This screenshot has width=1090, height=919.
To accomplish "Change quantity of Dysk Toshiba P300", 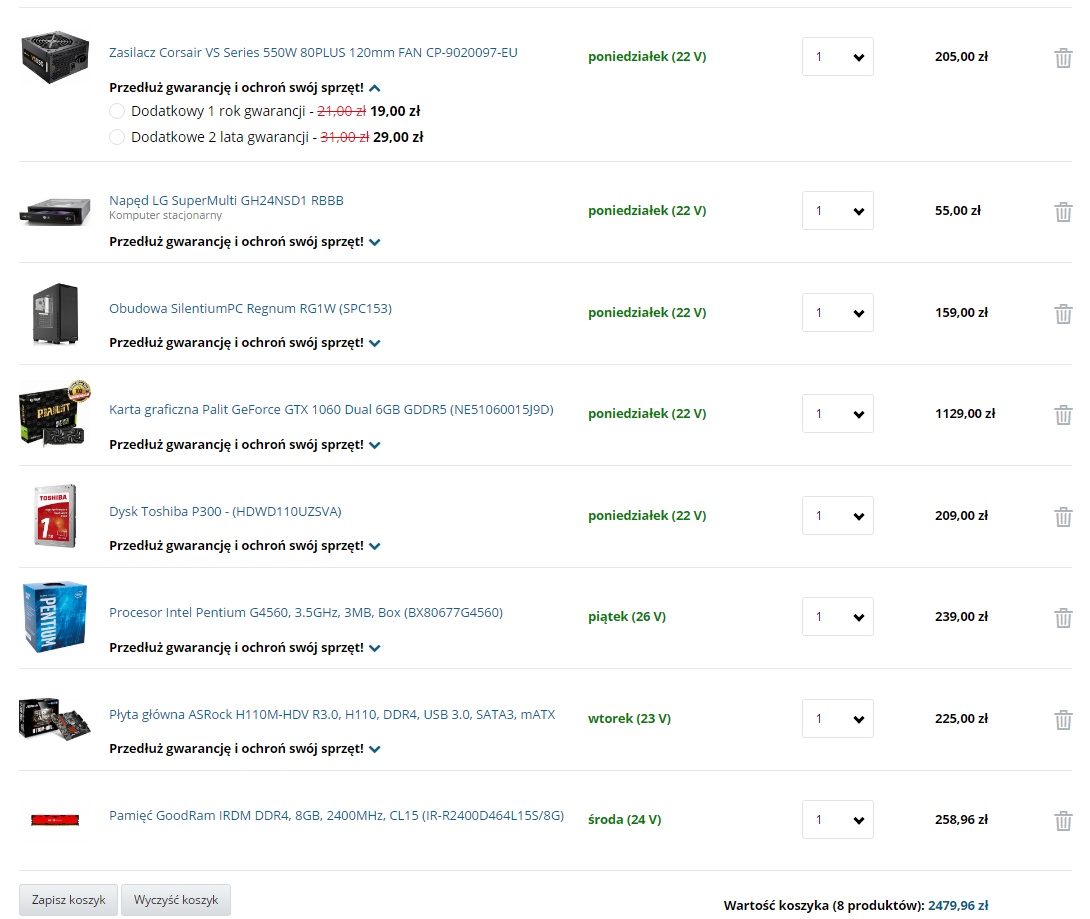I will (838, 515).
